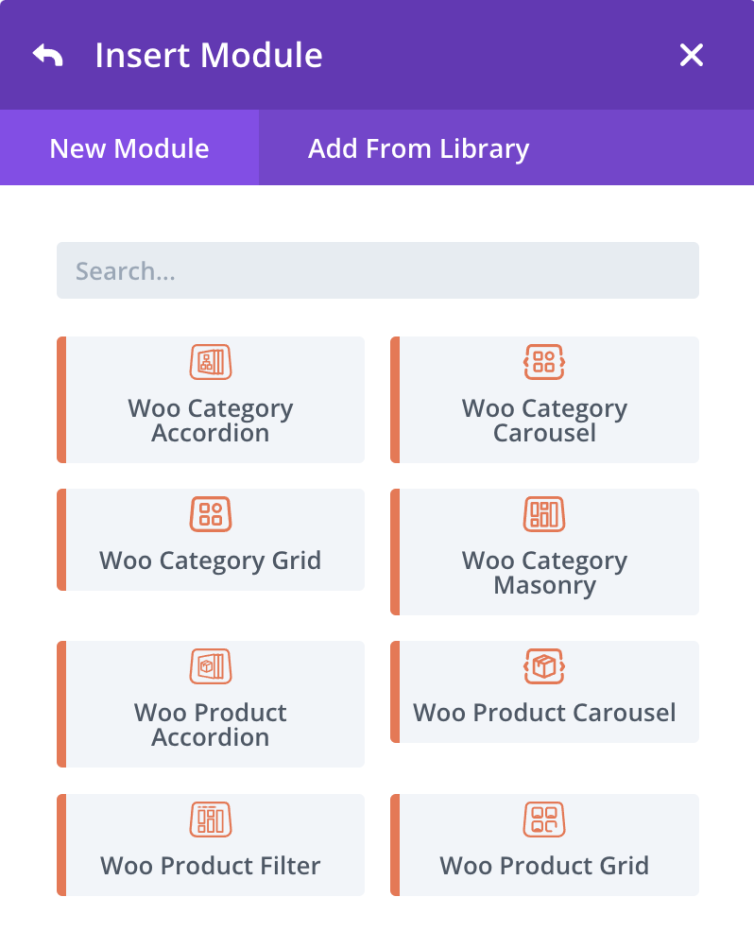Select the Woo Category Accordion module icon
754x949 pixels.
tap(210, 362)
